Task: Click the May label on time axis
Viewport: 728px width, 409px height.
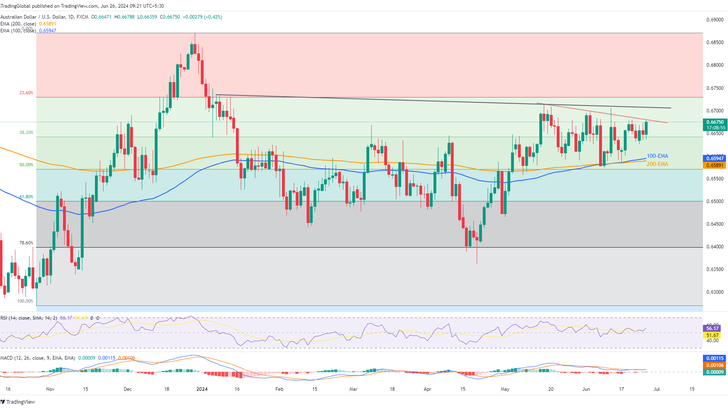Action: [505, 389]
